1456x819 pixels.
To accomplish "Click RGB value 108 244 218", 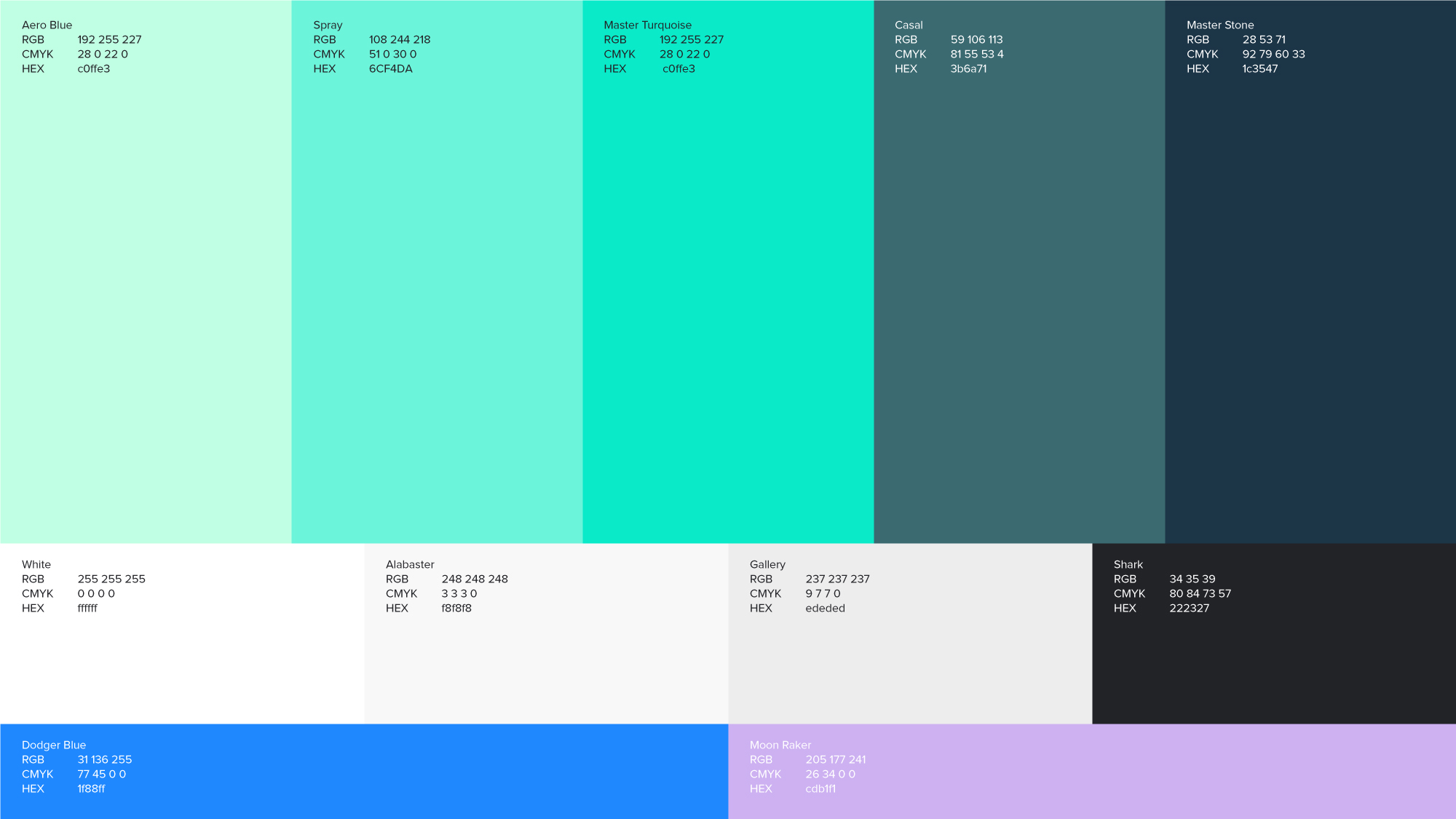I will (x=400, y=39).
